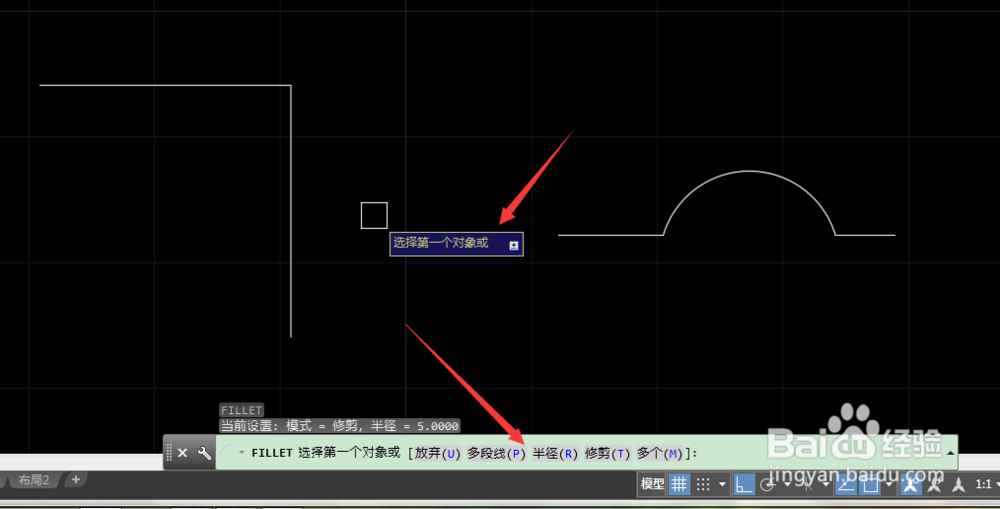Choose the 多段线(P) option
Screen dimensions: 1000x509
[x=496, y=454]
